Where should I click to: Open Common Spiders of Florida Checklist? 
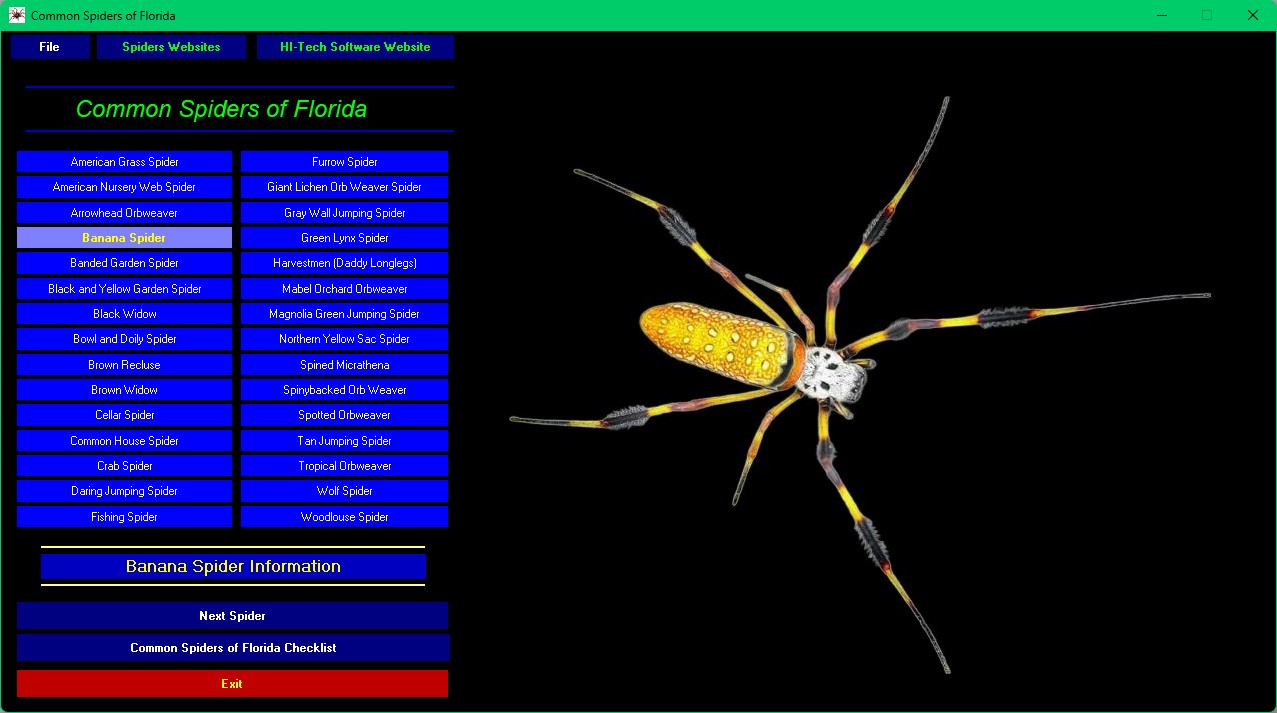(x=232, y=648)
